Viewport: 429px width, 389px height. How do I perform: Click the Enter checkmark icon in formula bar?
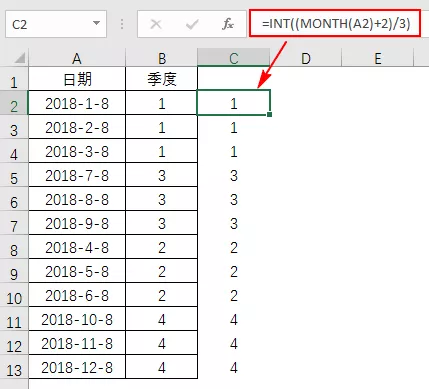192,24
